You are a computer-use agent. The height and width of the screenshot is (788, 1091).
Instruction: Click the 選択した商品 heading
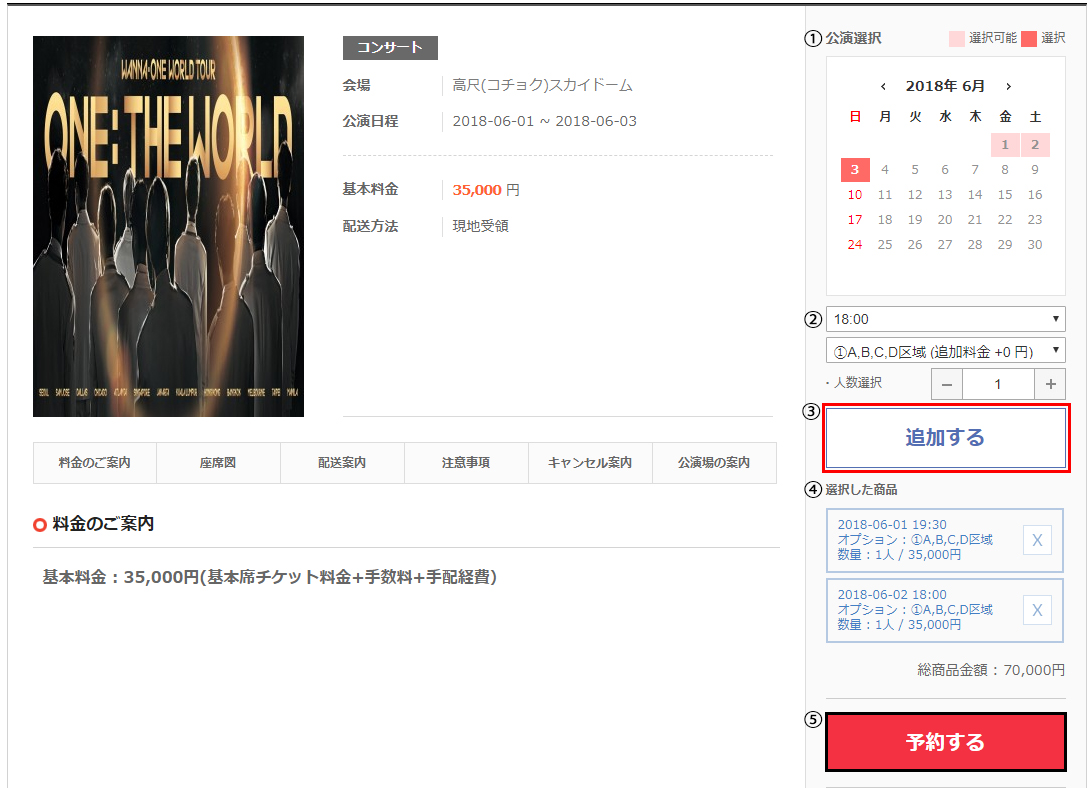(x=861, y=490)
